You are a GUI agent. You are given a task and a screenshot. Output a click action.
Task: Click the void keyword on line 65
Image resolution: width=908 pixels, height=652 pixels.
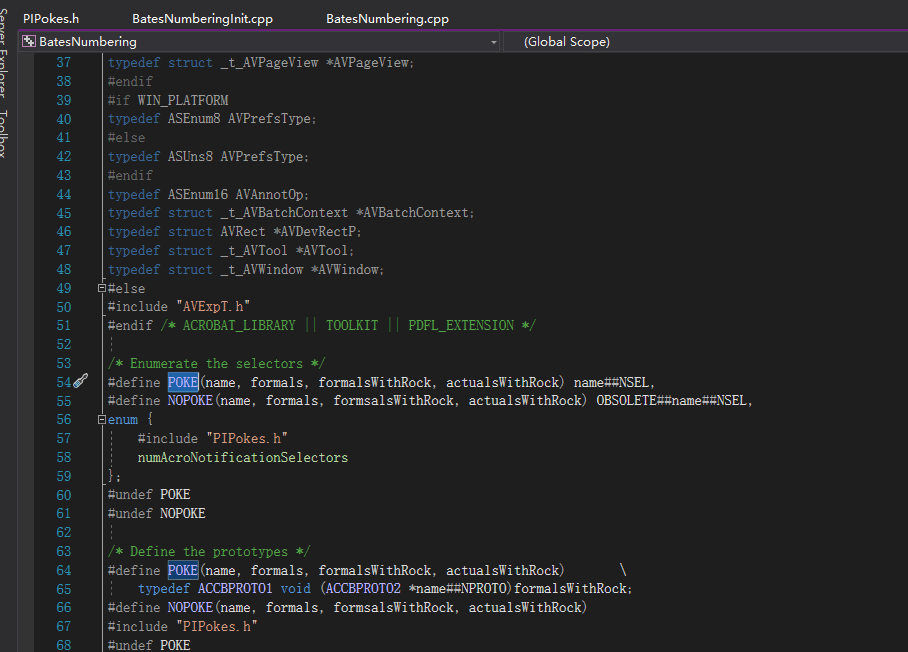[295, 589]
